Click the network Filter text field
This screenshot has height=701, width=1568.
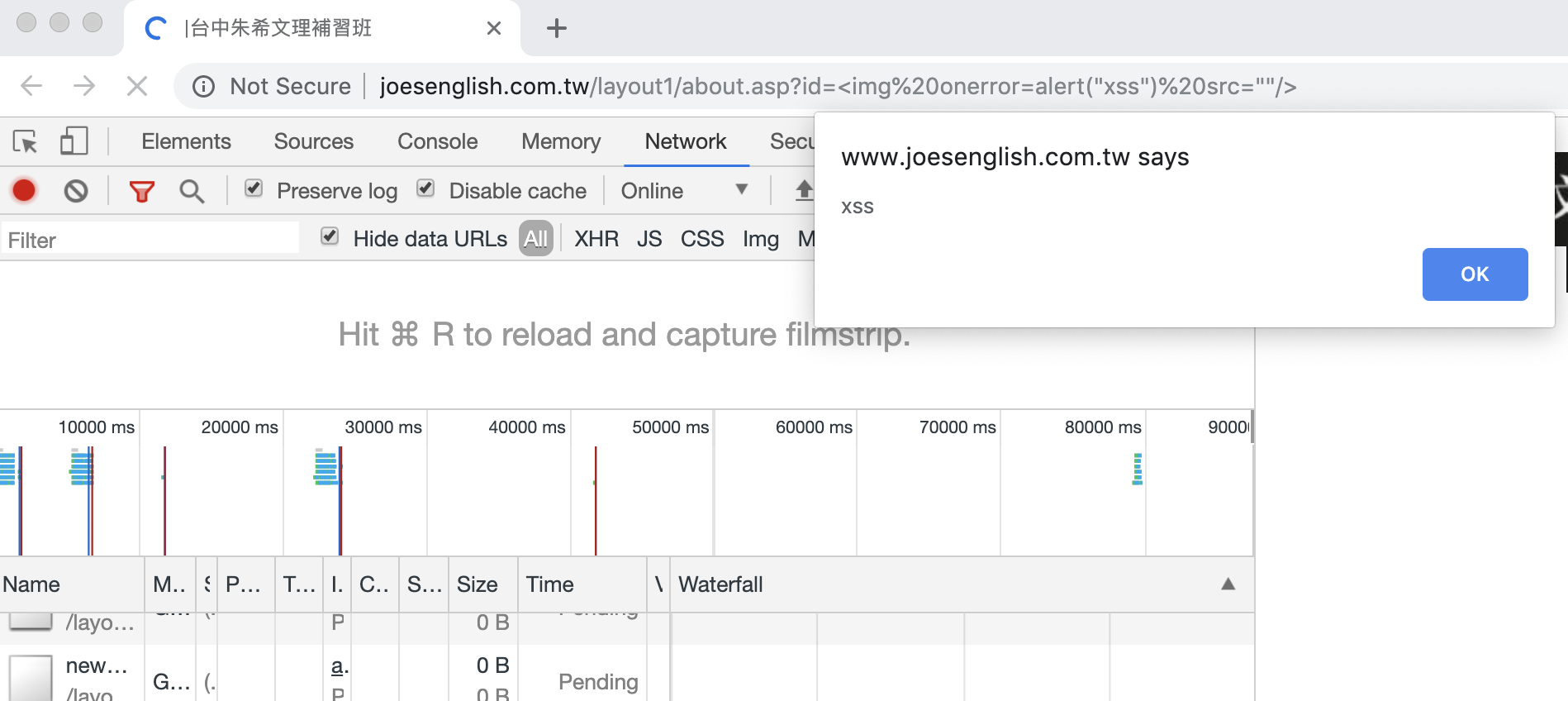coord(150,240)
